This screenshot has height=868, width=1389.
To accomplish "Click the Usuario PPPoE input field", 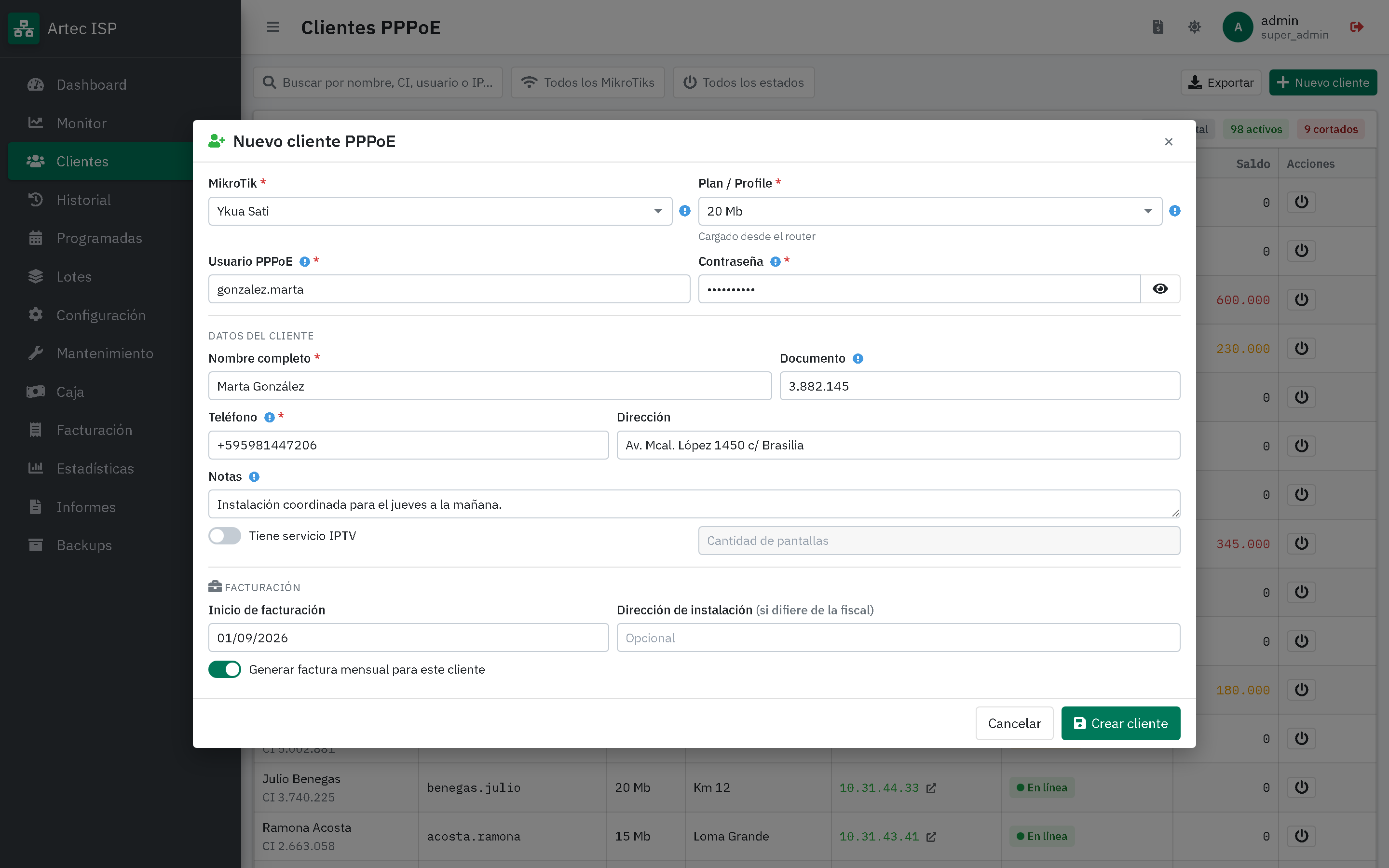I will click(449, 289).
